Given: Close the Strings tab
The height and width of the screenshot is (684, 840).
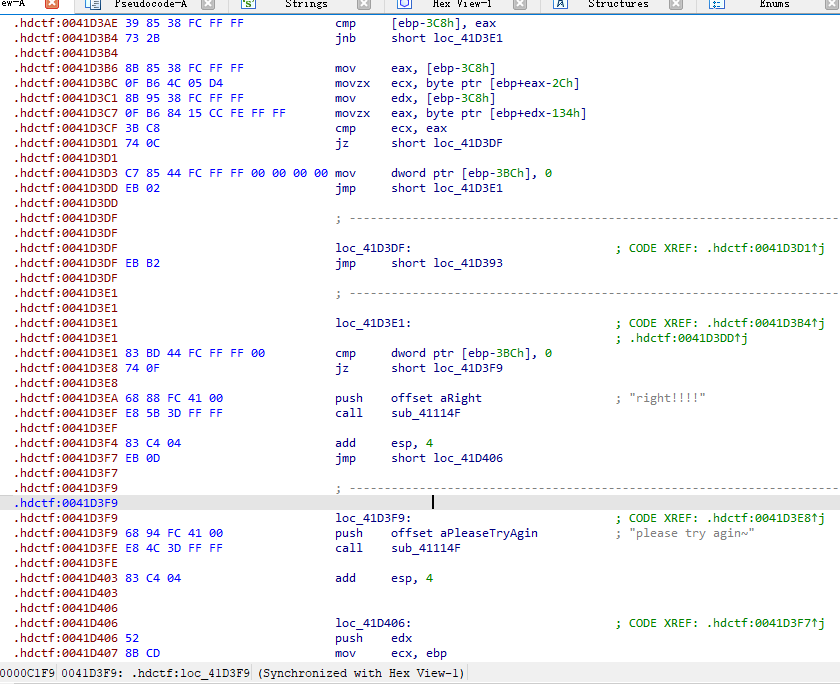Looking at the screenshot, I should point(364,4).
